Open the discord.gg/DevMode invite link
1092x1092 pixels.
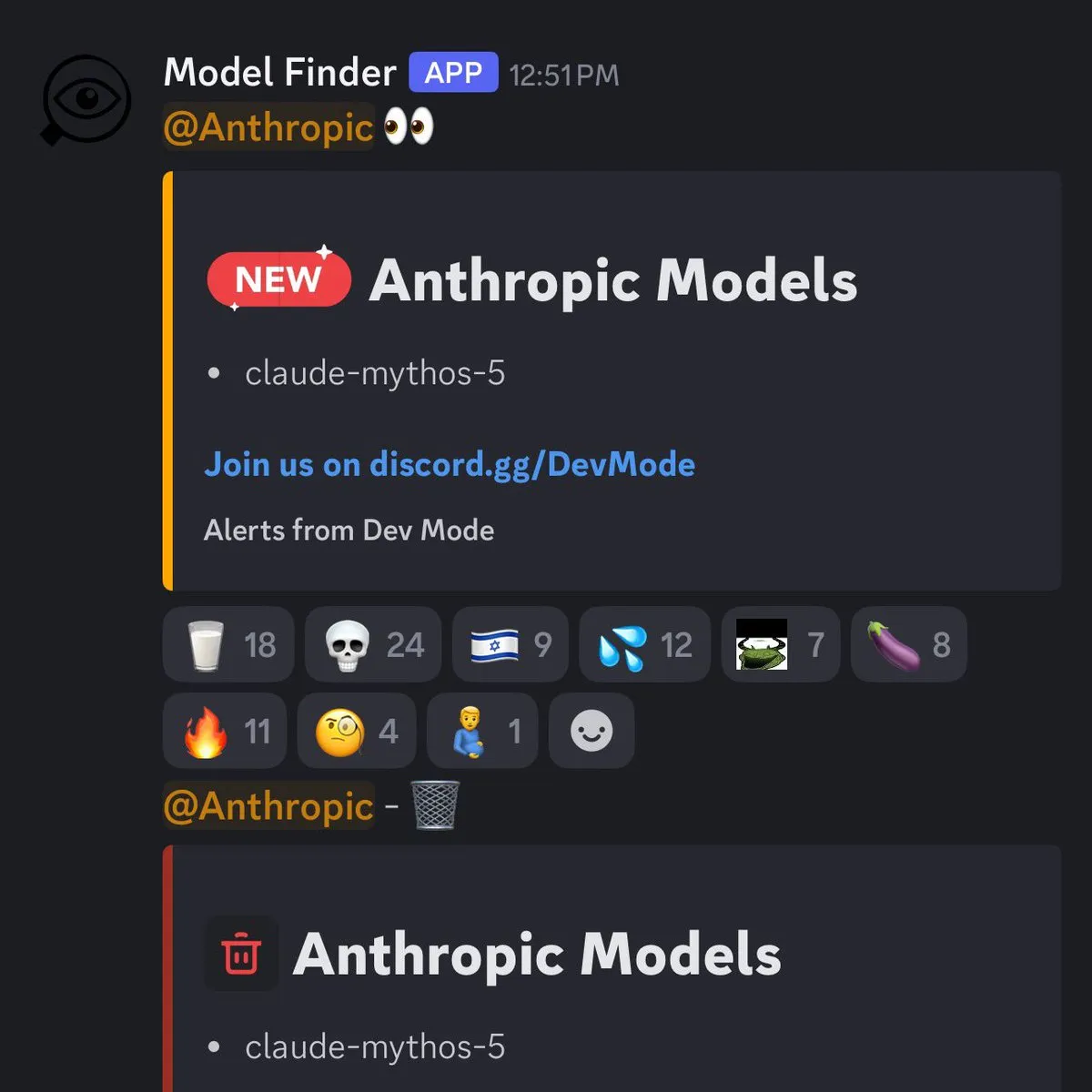pyautogui.click(x=532, y=464)
